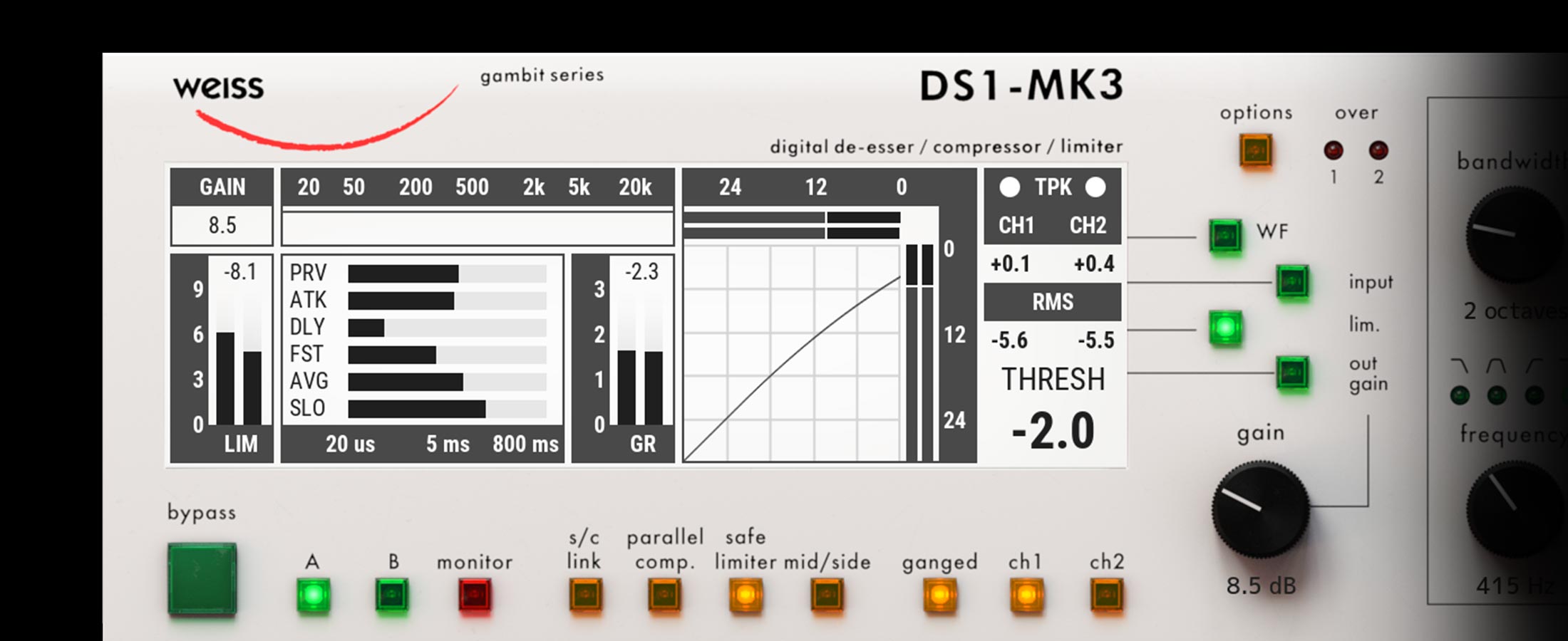Click the over LED for channel 1
The image size is (1568, 641).
[x=1334, y=150]
